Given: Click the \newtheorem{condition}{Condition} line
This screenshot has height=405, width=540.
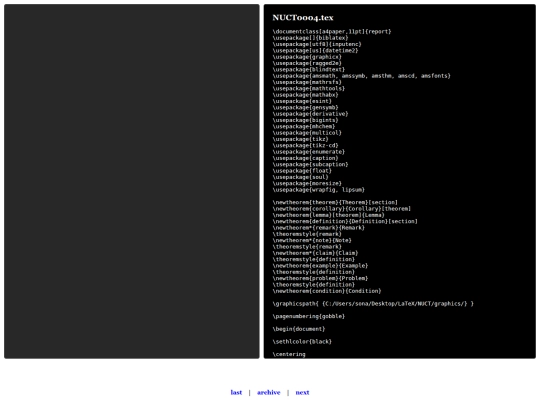Looking at the screenshot, I should pyautogui.click(x=327, y=291).
